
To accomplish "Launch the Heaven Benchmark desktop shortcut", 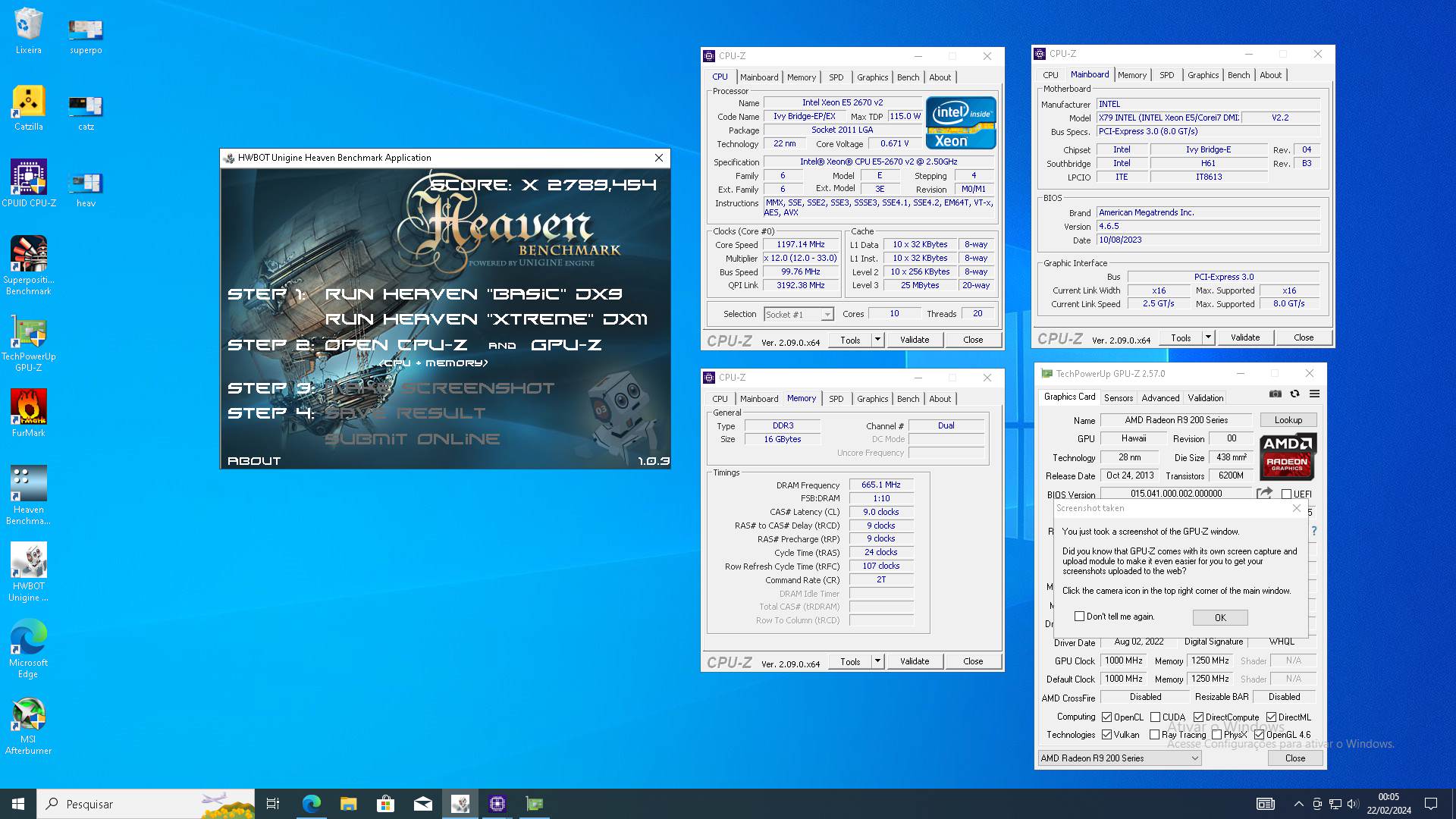I will (28, 495).
